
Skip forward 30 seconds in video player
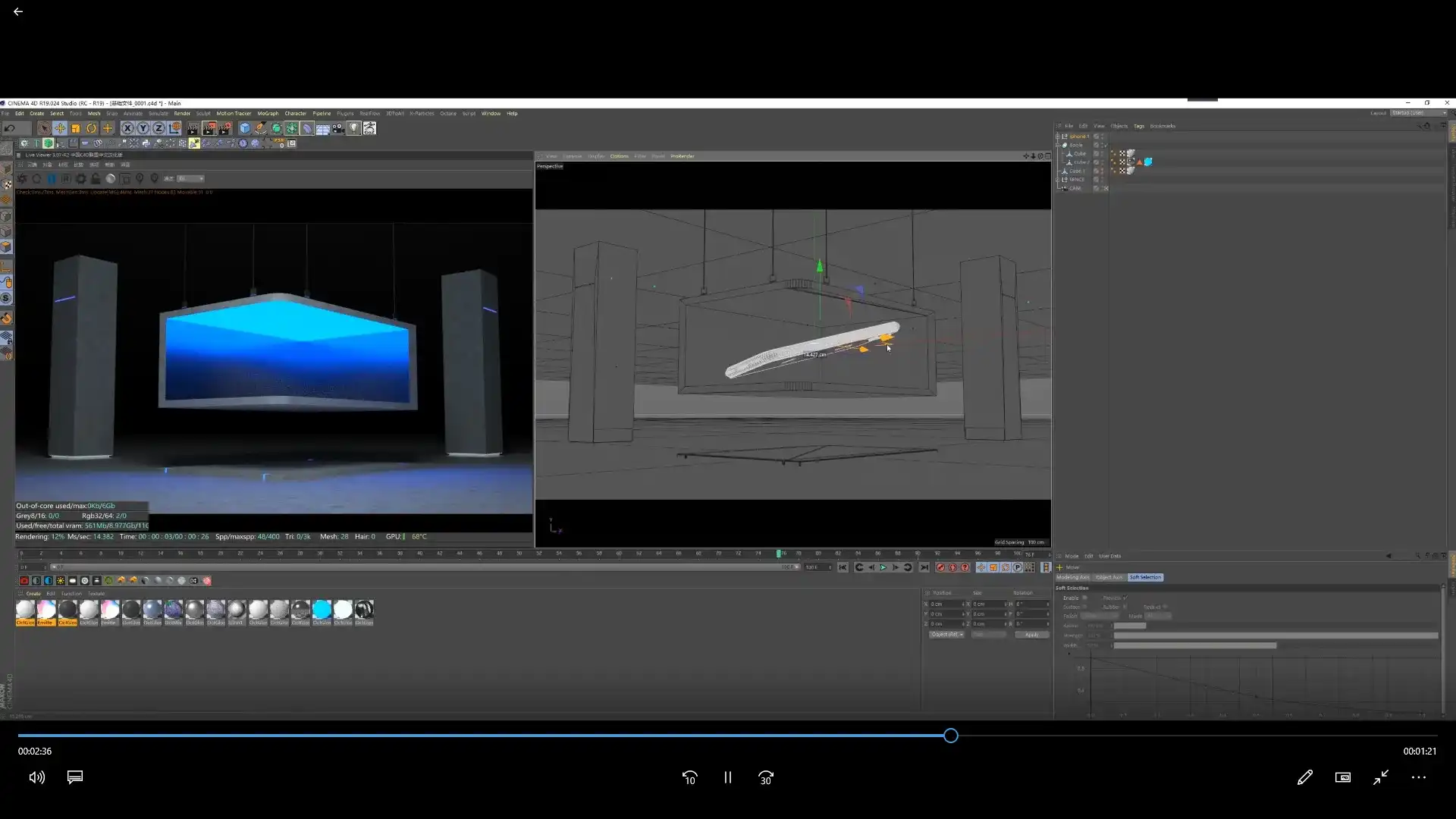click(766, 777)
